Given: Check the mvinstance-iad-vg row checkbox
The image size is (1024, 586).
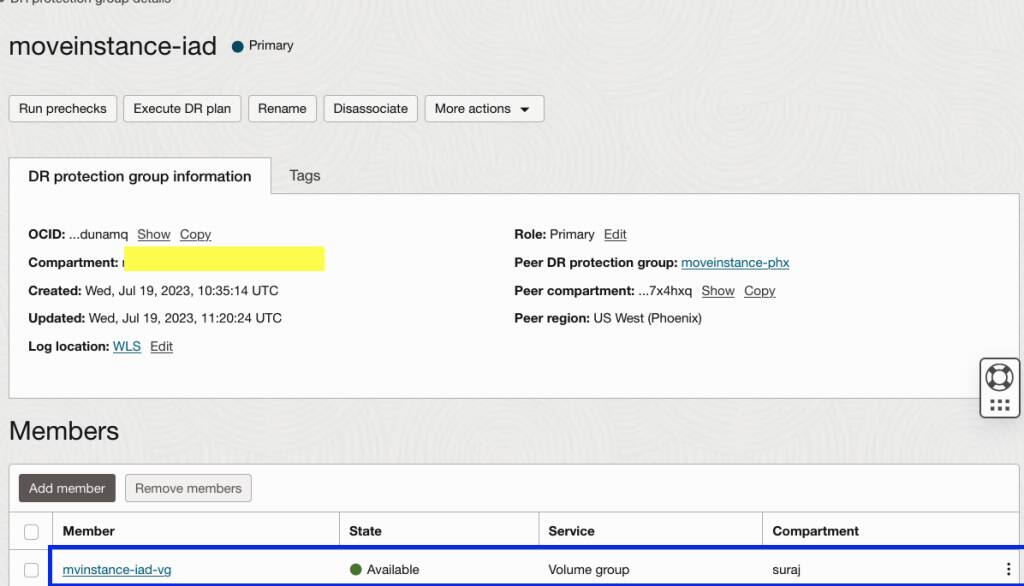Looking at the screenshot, I should click(31, 570).
